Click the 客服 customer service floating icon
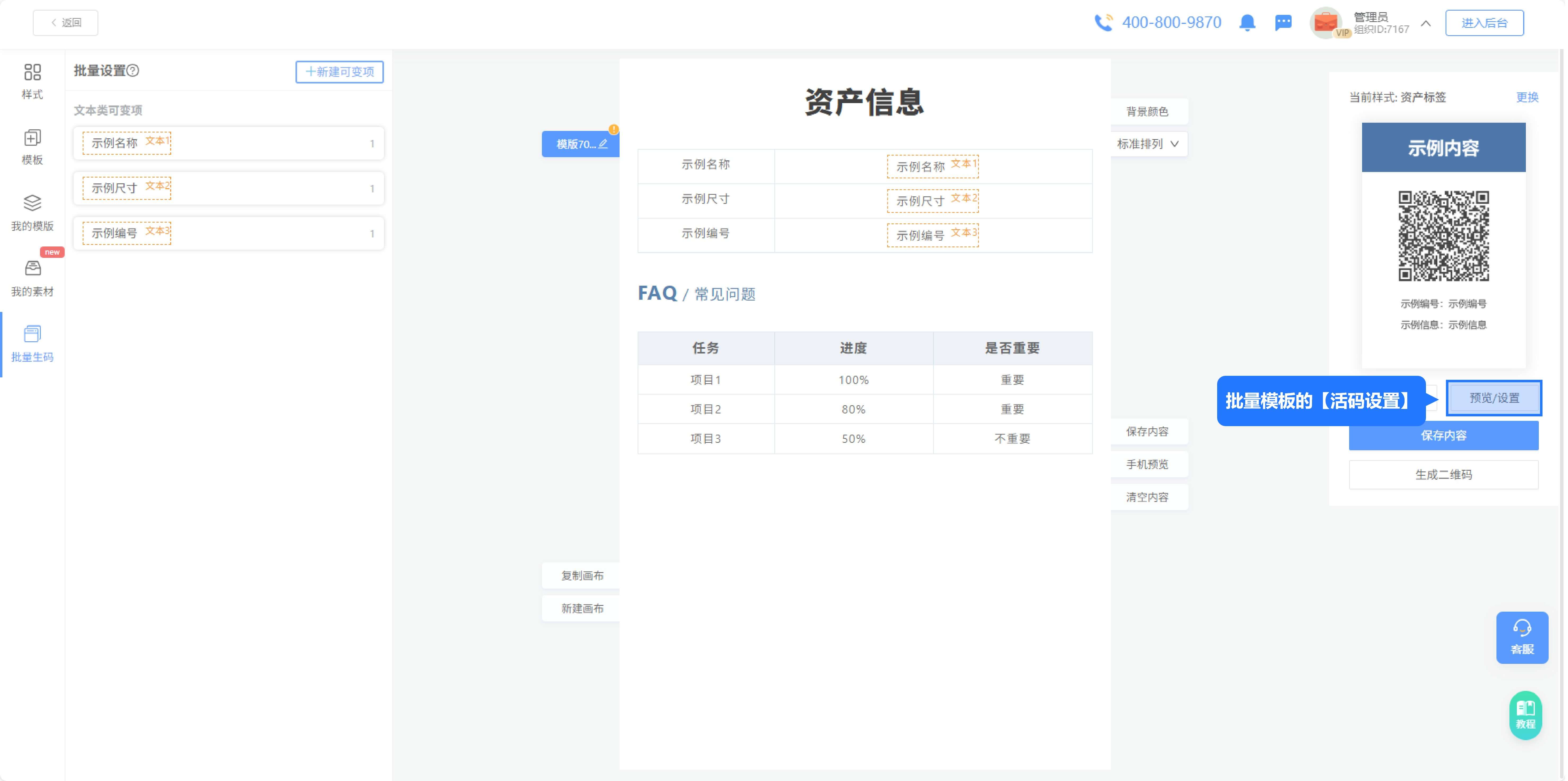Screen dimensions: 1568x781 [1522, 637]
